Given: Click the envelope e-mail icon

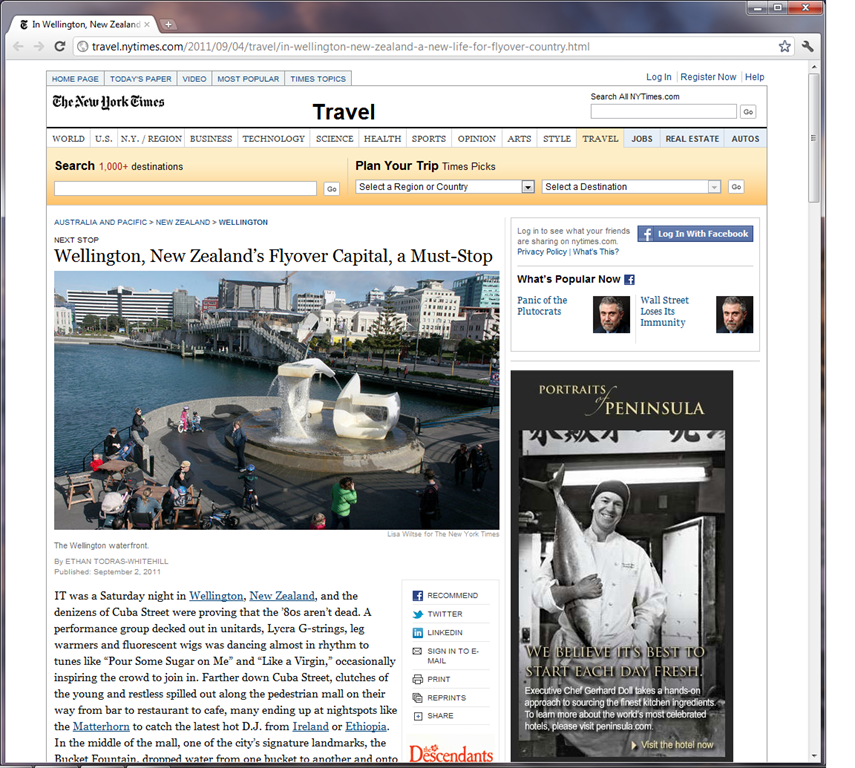Looking at the screenshot, I should click(418, 651).
